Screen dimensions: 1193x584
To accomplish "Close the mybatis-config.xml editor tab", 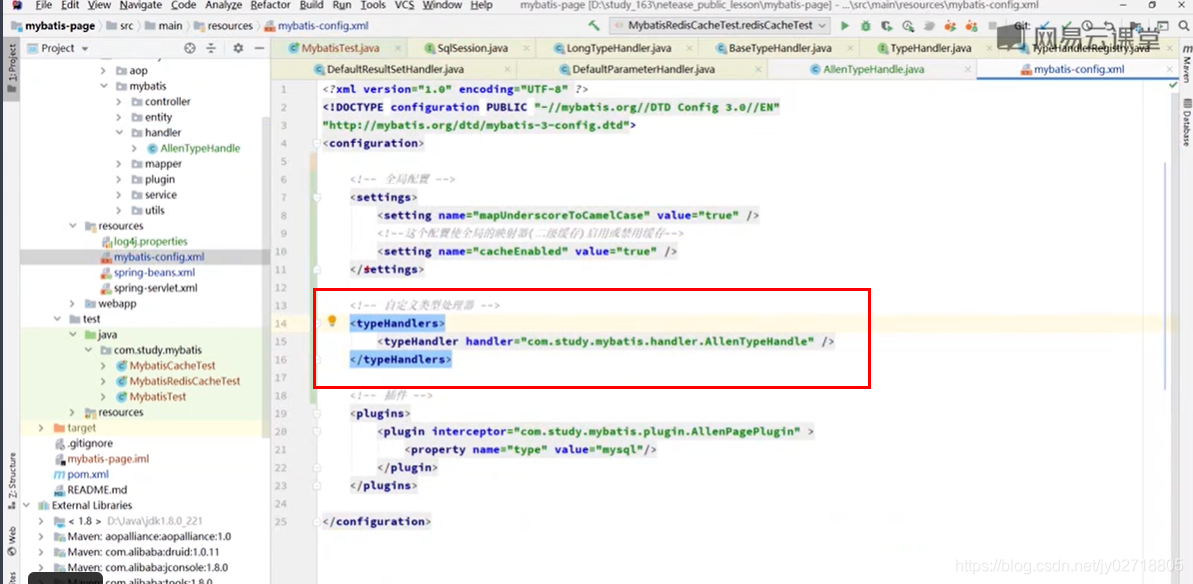I will coord(1170,69).
